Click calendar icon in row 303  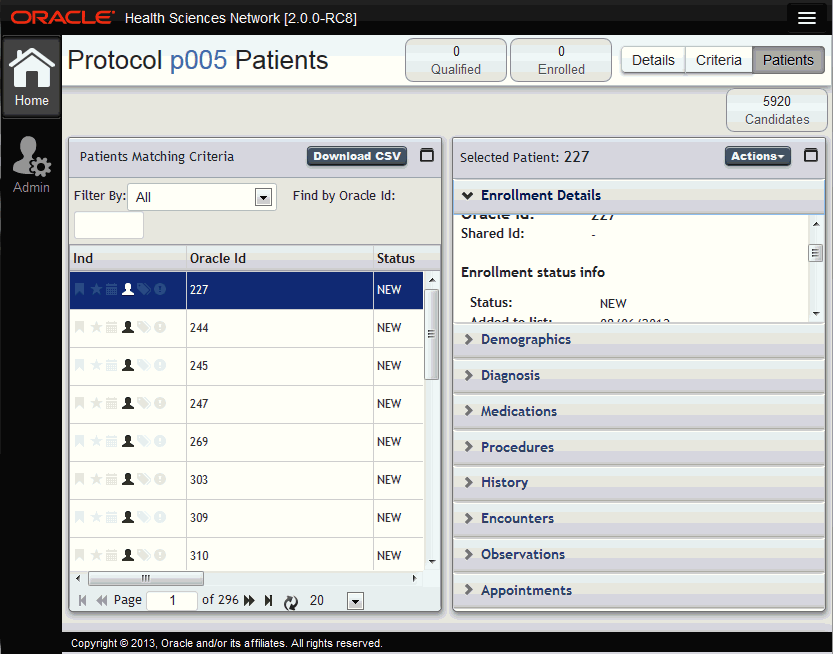point(112,479)
